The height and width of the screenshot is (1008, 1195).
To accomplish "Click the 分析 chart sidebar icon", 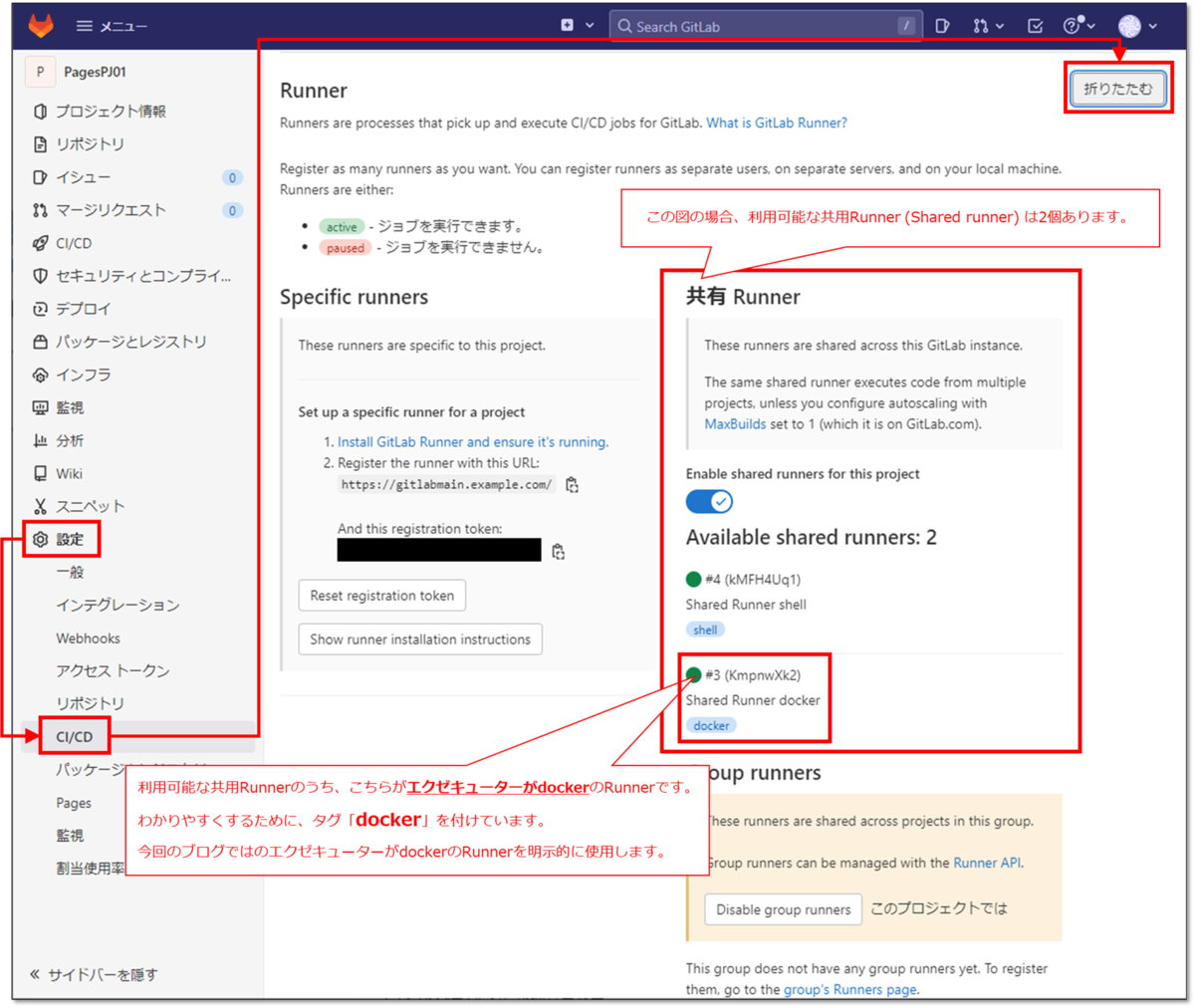I will [x=40, y=440].
